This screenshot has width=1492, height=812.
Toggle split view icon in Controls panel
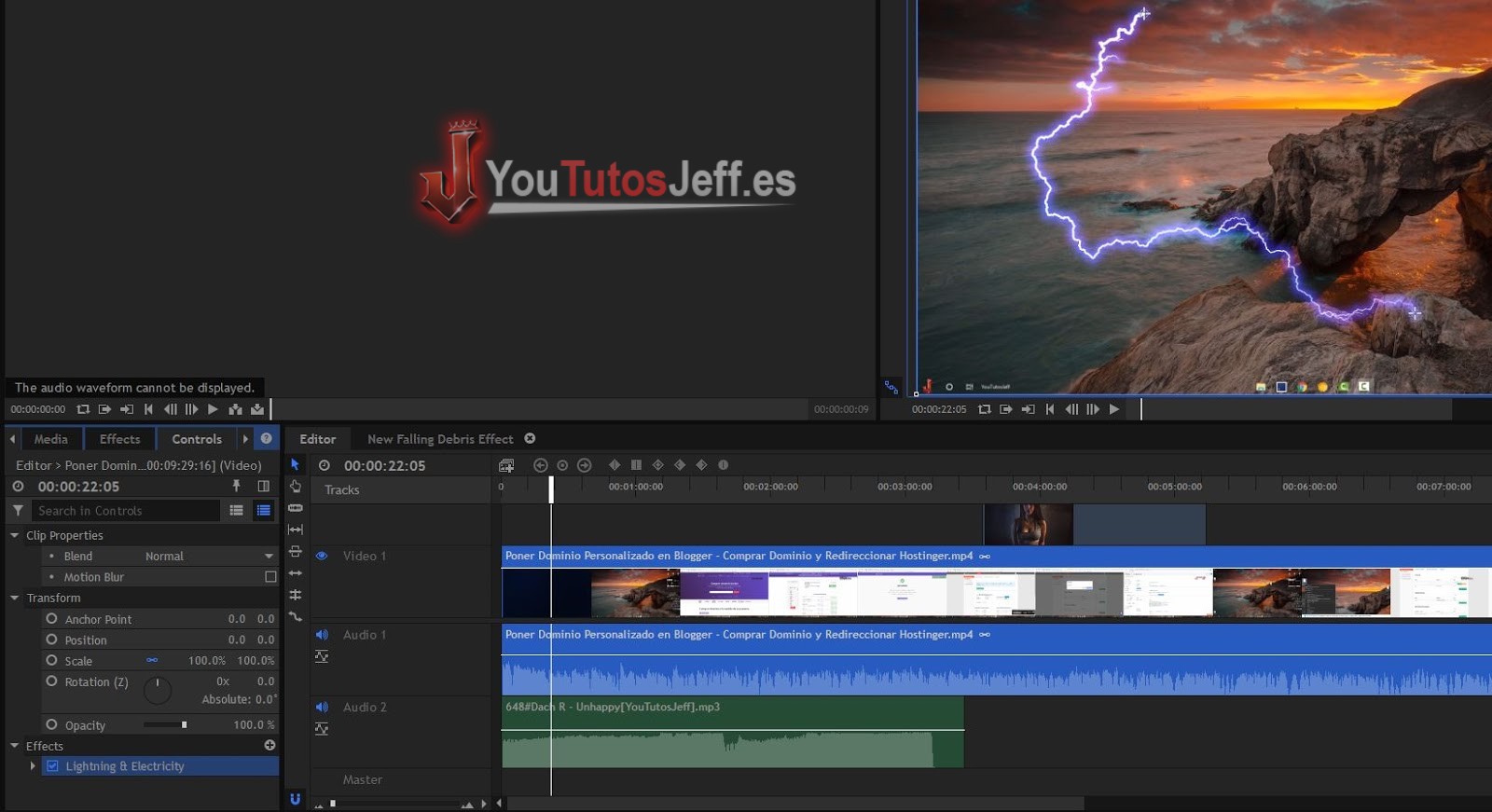(264, 486)
